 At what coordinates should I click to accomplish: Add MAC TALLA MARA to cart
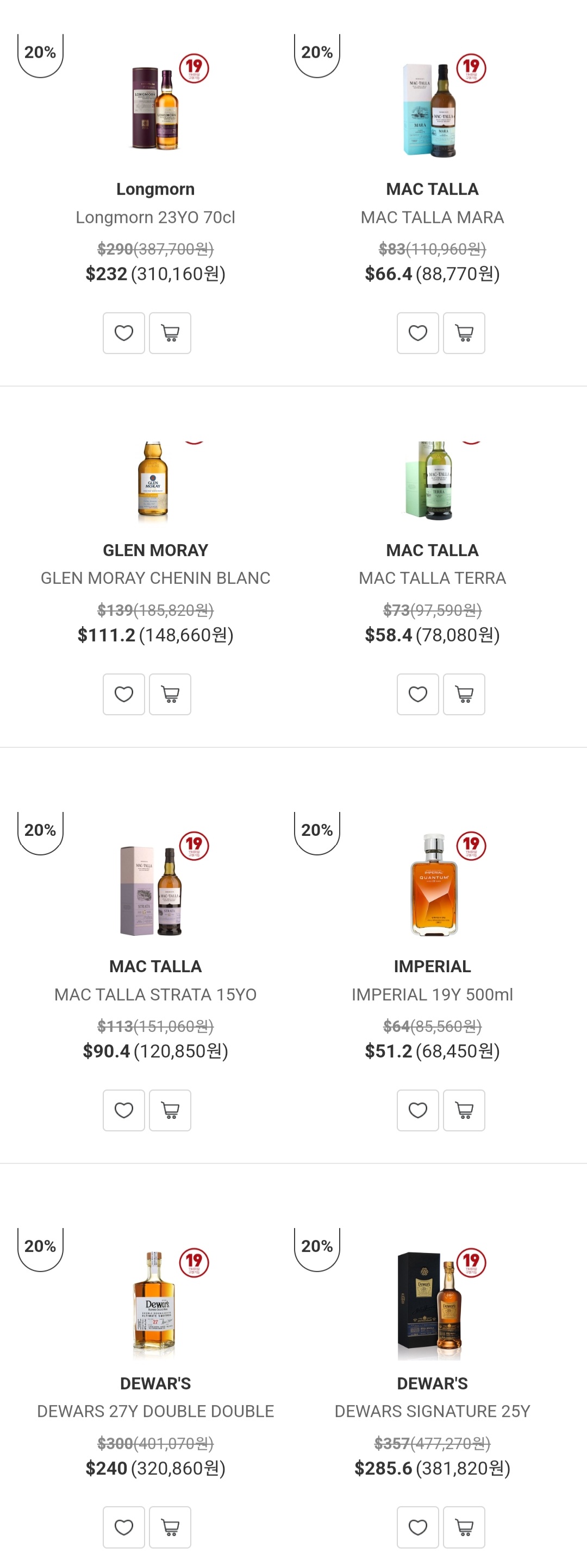click(464, 333)
